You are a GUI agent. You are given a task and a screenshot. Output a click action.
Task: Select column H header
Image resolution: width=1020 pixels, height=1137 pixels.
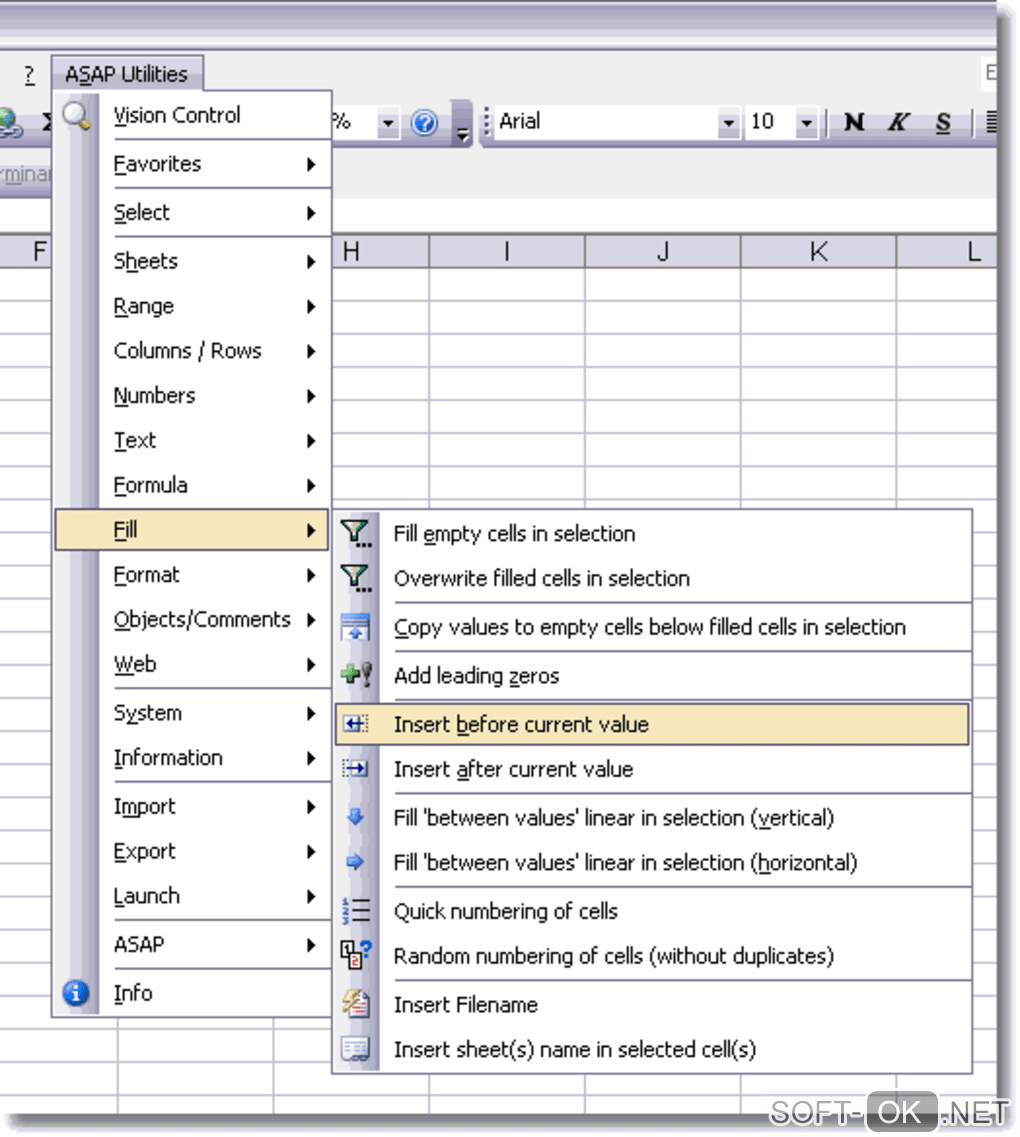[x=380, y=252]
